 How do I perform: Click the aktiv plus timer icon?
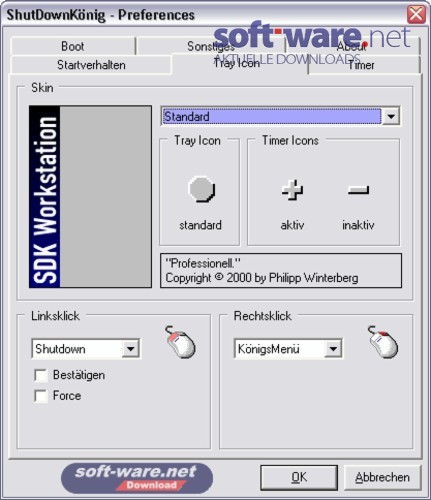pos(292,190)
